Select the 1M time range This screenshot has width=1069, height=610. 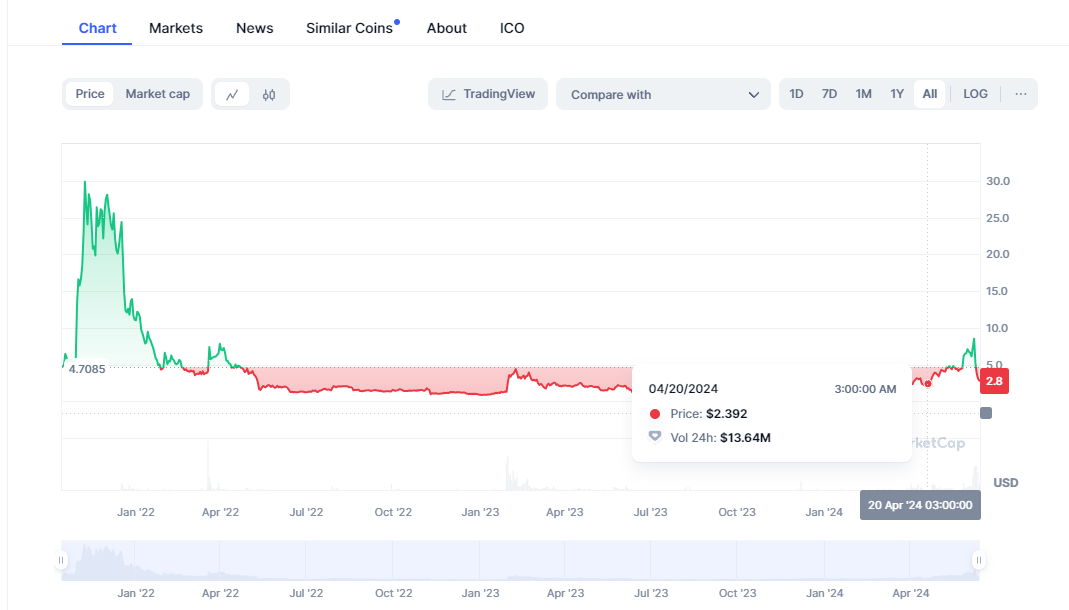863,94
